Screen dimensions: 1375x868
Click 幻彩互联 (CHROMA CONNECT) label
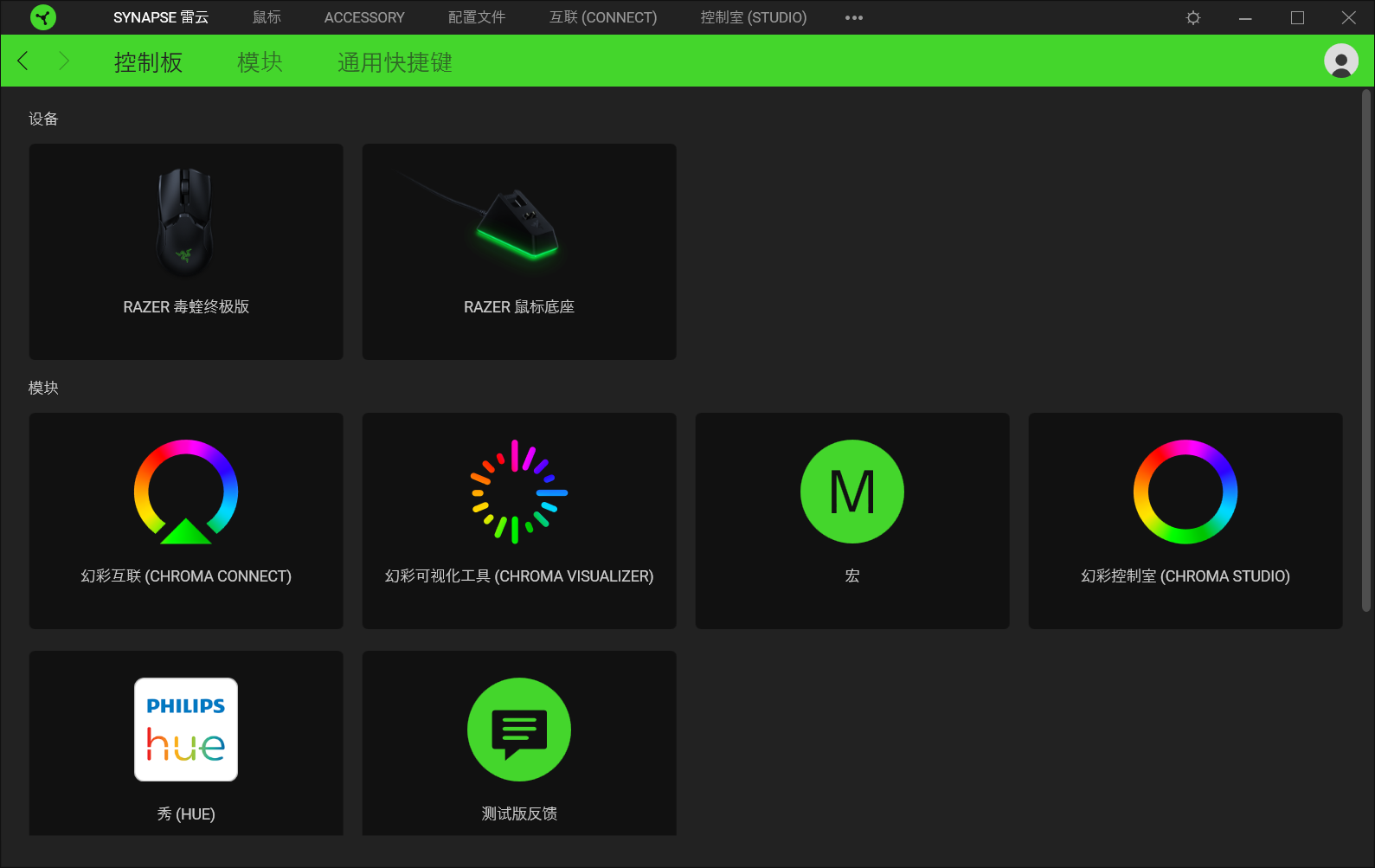tap(186, 576)
